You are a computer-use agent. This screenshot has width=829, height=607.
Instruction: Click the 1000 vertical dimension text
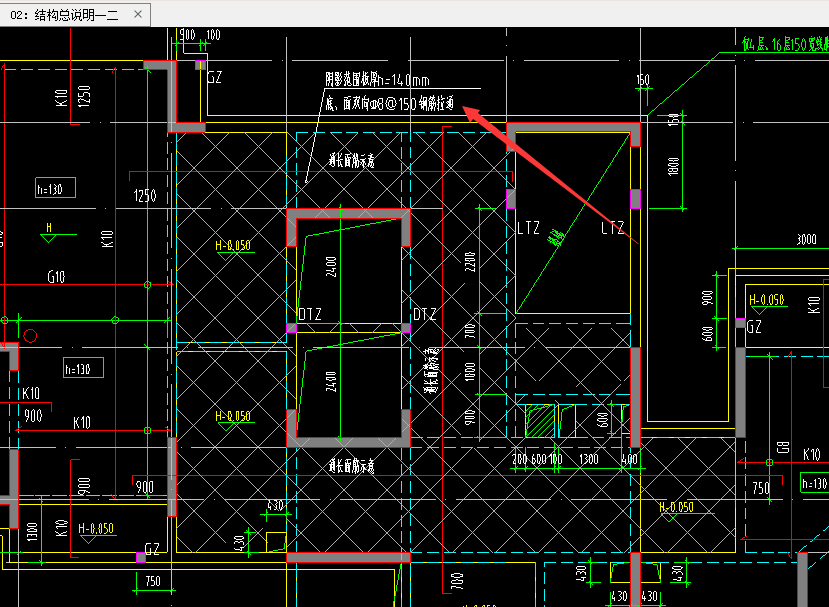(469, 372)
